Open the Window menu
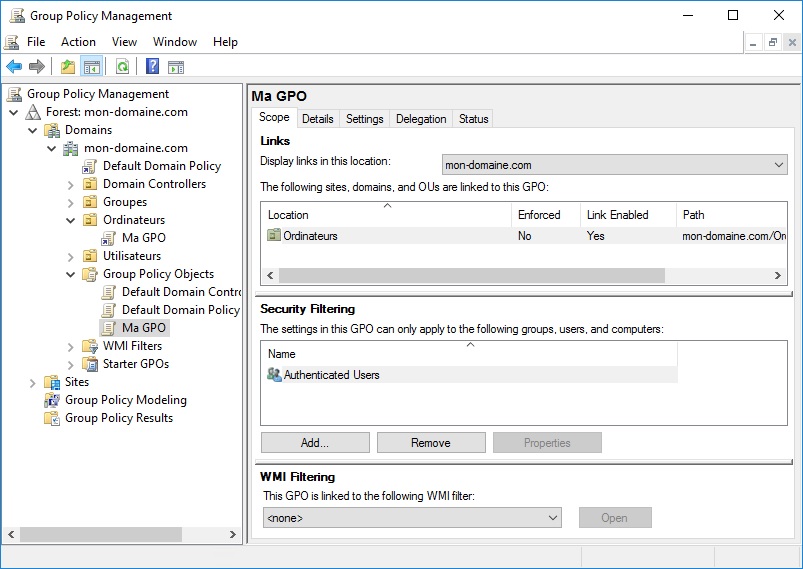 (x=175, y=41)
